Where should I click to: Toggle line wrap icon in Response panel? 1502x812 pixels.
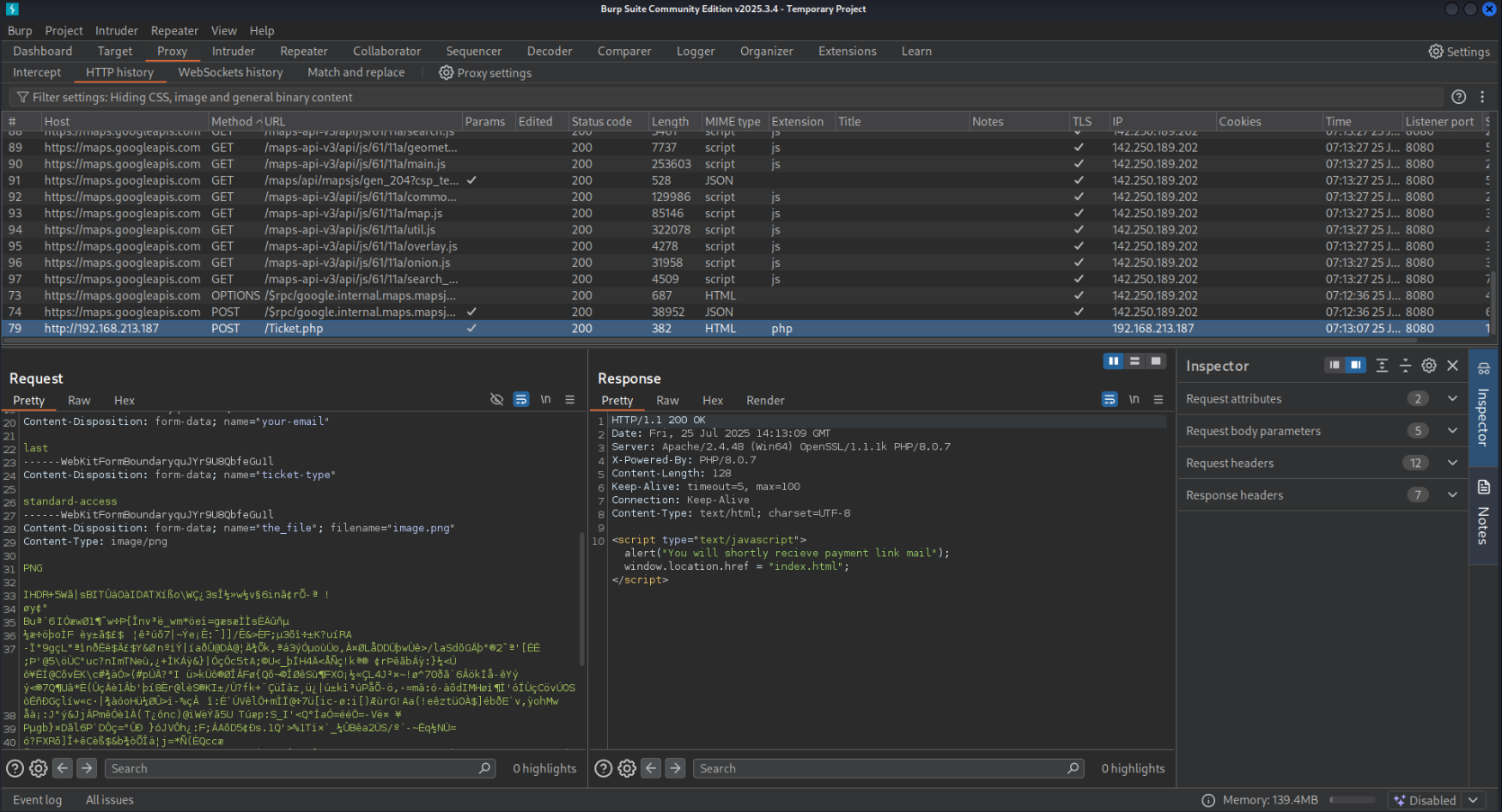coord(1110,400)
